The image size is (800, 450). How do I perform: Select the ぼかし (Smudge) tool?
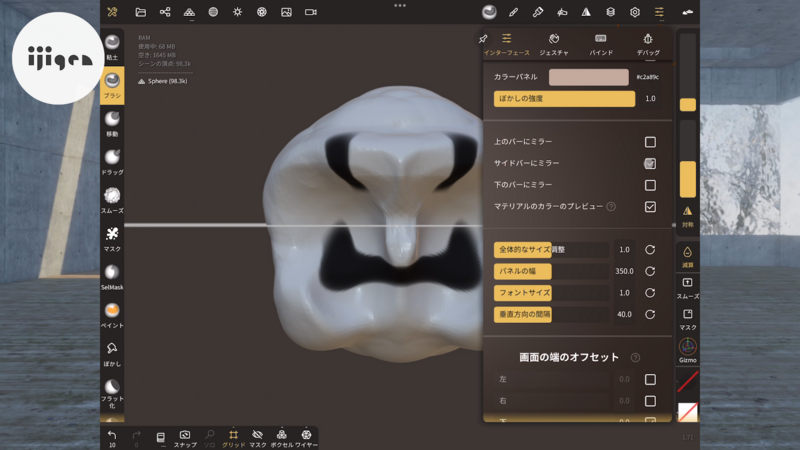[x=112, y=354]
